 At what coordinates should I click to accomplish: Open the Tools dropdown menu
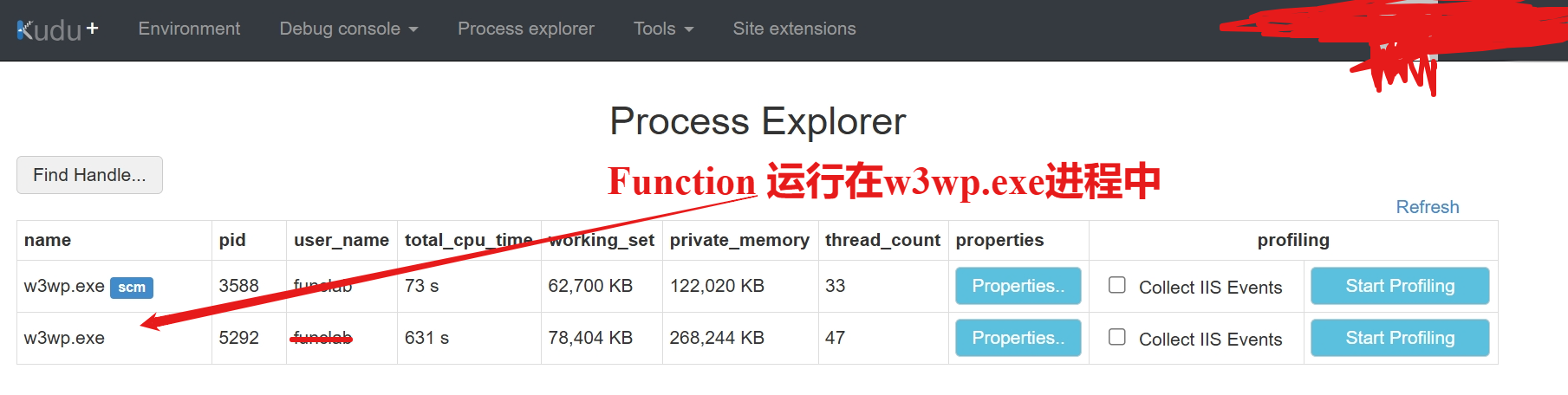point(663,29)
